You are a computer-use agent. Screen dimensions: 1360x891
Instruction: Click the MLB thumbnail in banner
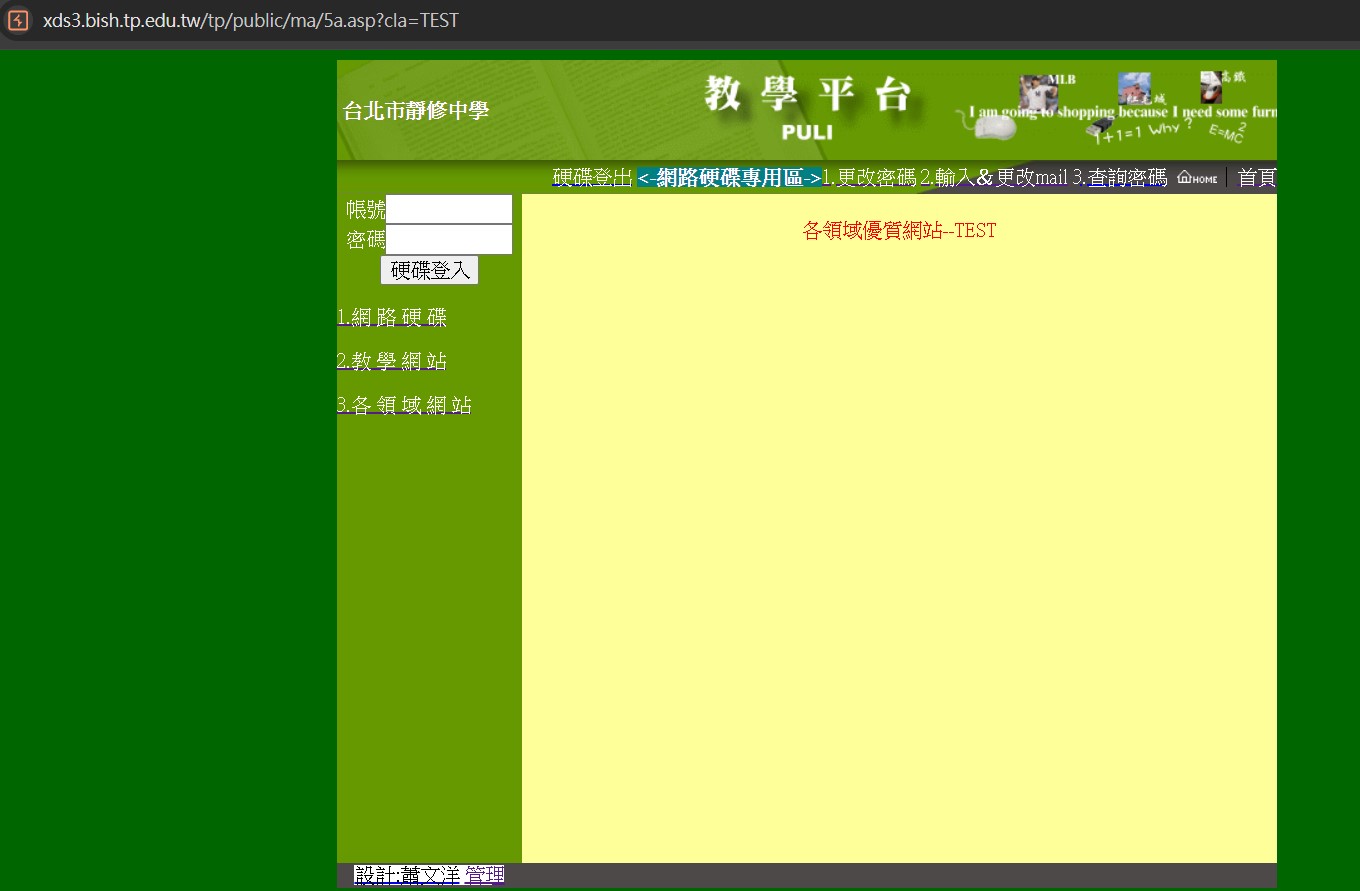click(1038, 94)
